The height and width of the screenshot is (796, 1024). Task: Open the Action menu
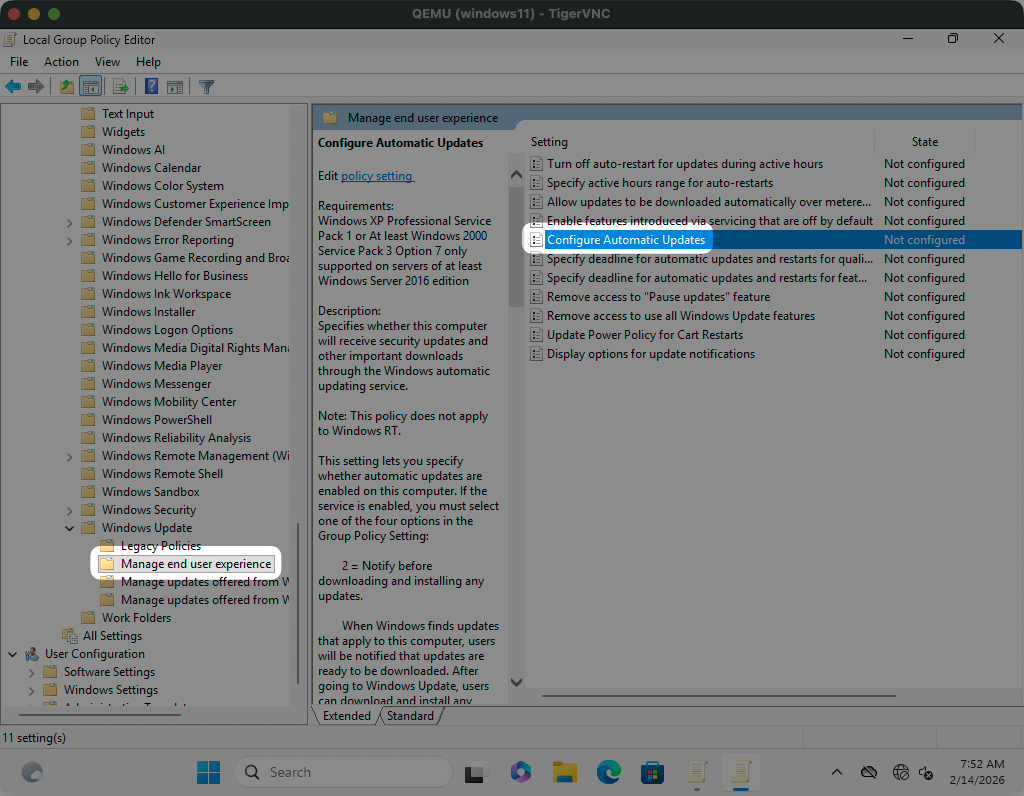(61, 62)
